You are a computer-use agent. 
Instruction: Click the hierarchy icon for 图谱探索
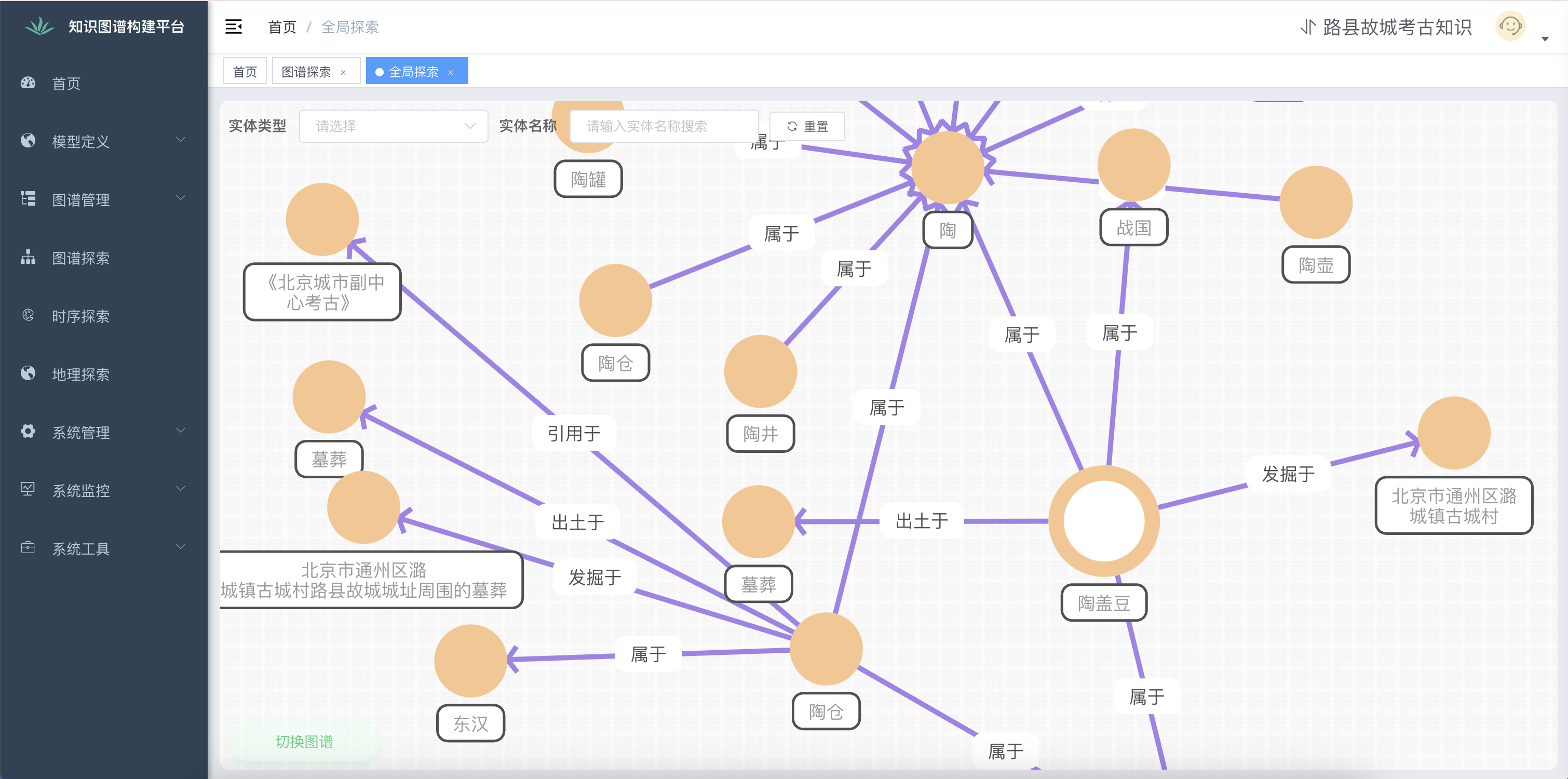(28, 257)
